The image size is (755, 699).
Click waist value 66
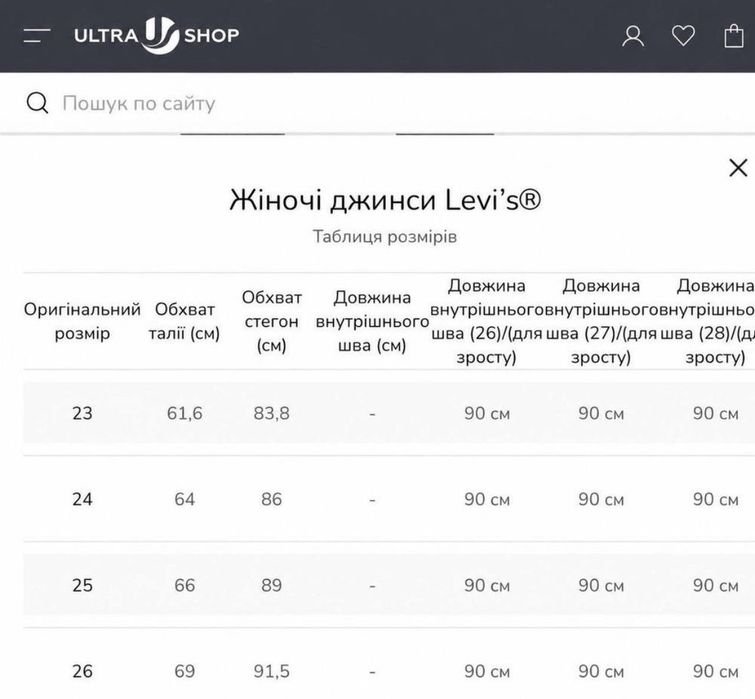(x=184, y=585)
